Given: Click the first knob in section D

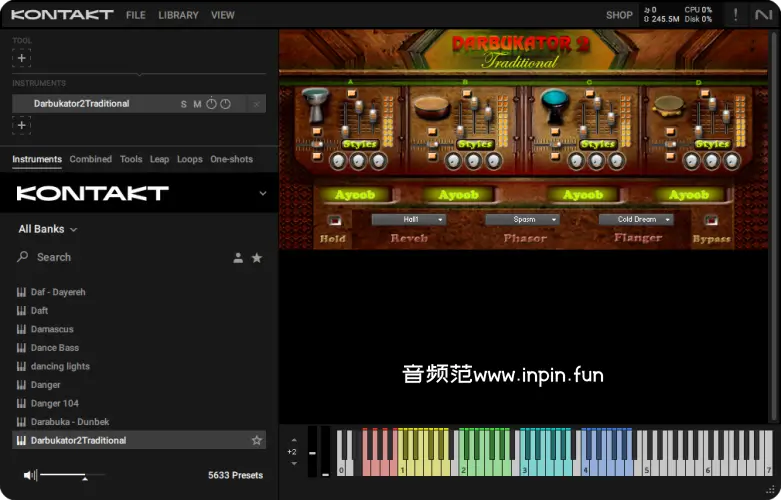Looking at the screenshot, I should pos(691,160).
